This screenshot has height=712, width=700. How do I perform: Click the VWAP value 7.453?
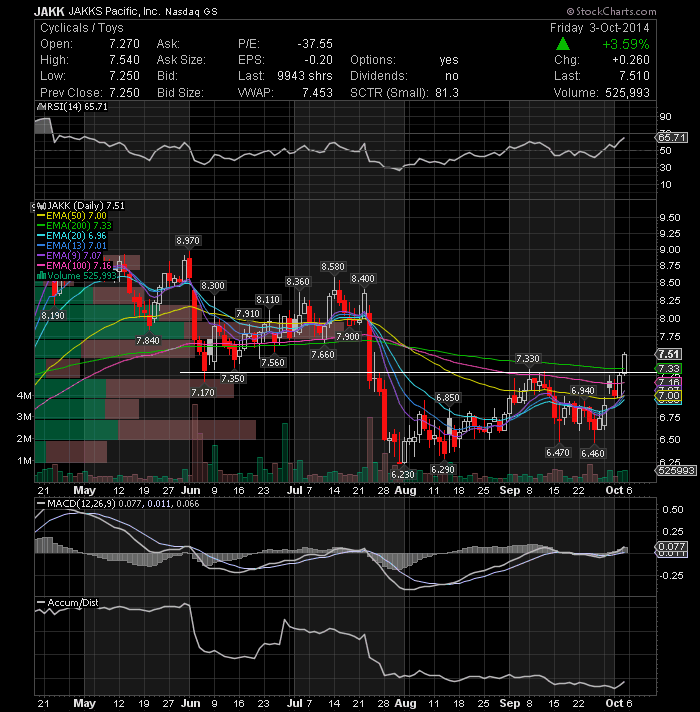[317, 93]
